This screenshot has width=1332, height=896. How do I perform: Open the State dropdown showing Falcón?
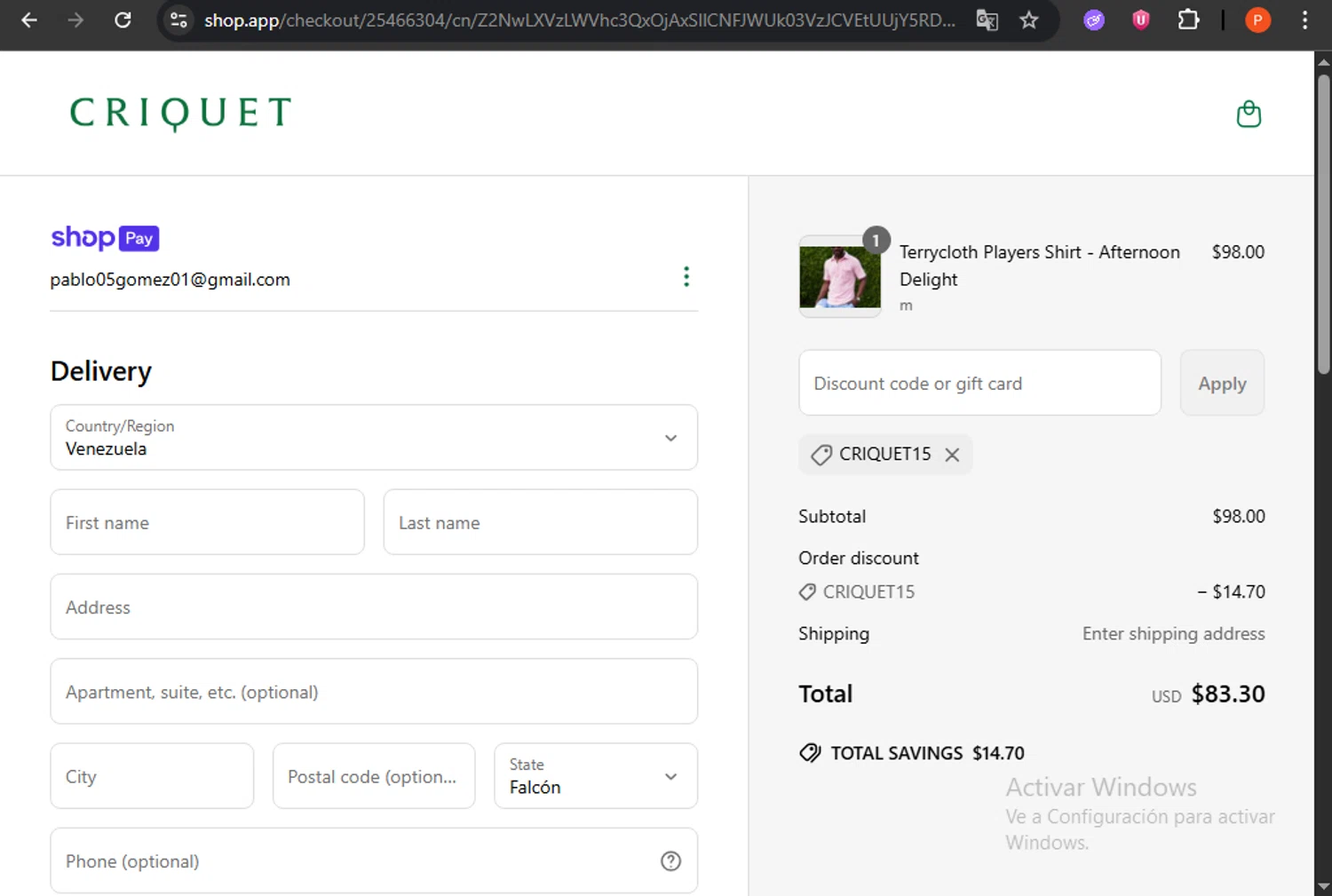click(x=596, y=776)
